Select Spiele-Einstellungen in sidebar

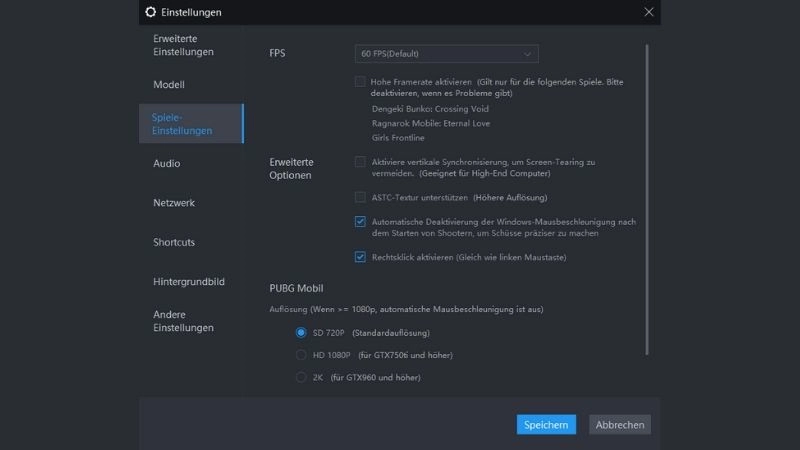(x=191, y=123)
